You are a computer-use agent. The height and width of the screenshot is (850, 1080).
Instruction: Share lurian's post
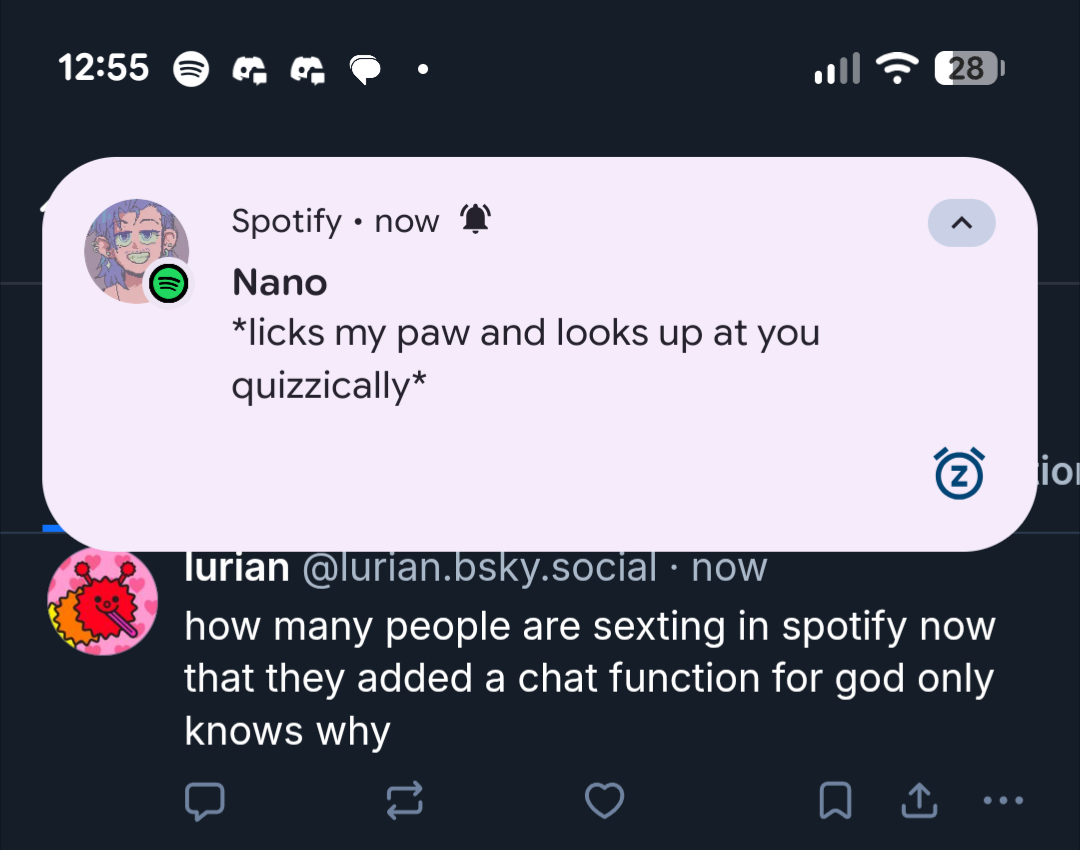[x=919, y=799]
